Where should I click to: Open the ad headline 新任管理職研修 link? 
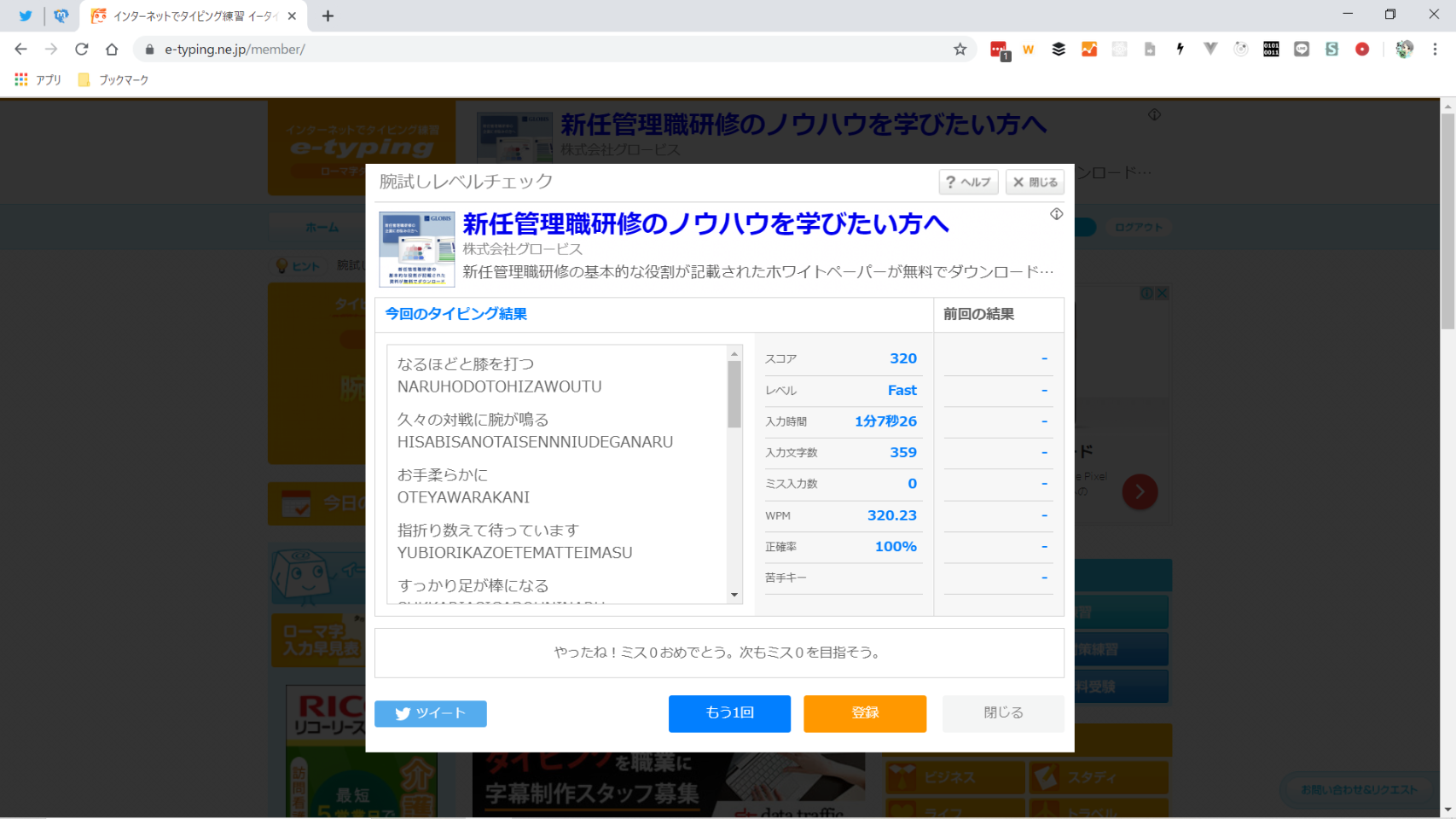pos(705,224)
